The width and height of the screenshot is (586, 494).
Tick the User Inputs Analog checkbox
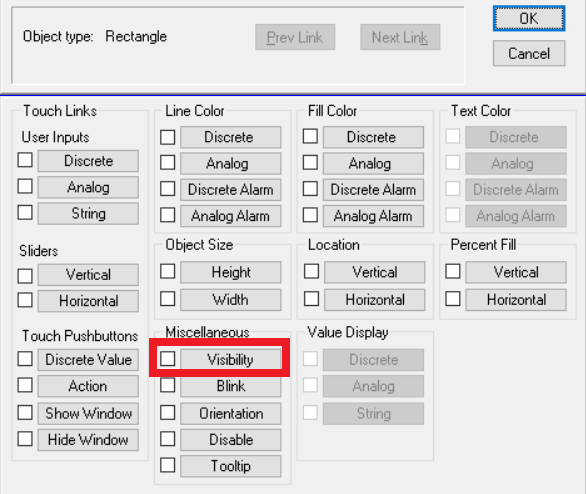point(25,186)
